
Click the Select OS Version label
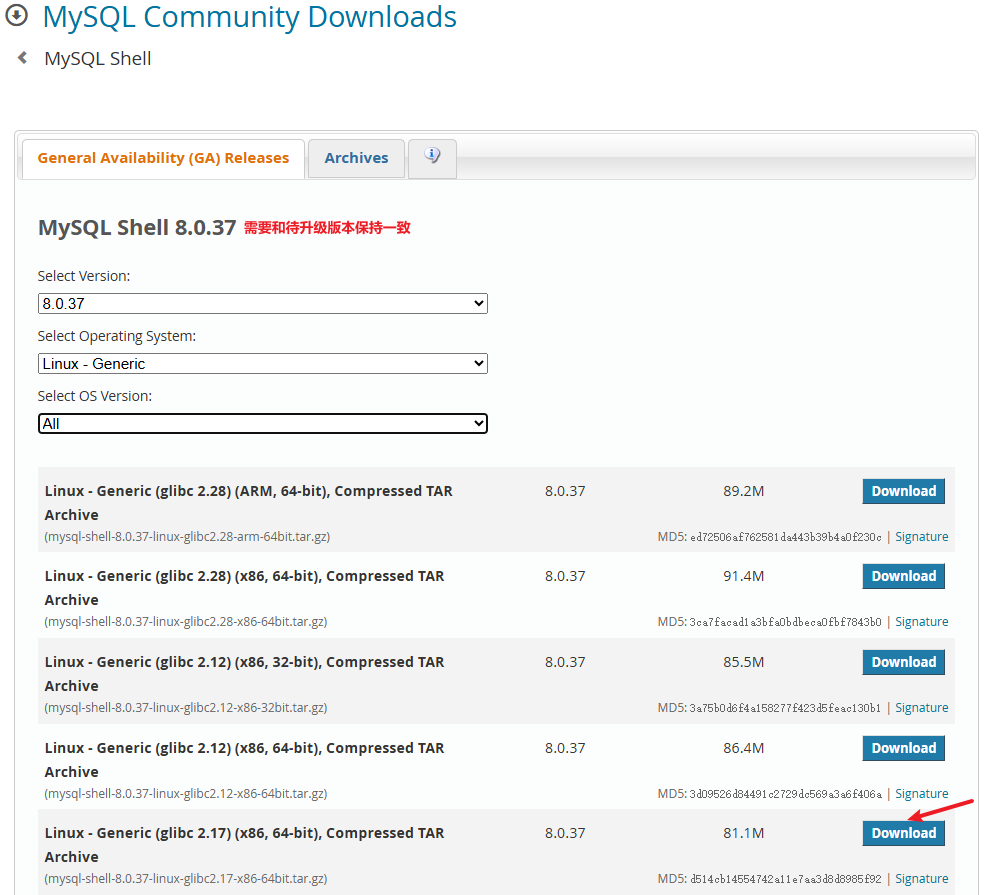click(x=94, y=396)
